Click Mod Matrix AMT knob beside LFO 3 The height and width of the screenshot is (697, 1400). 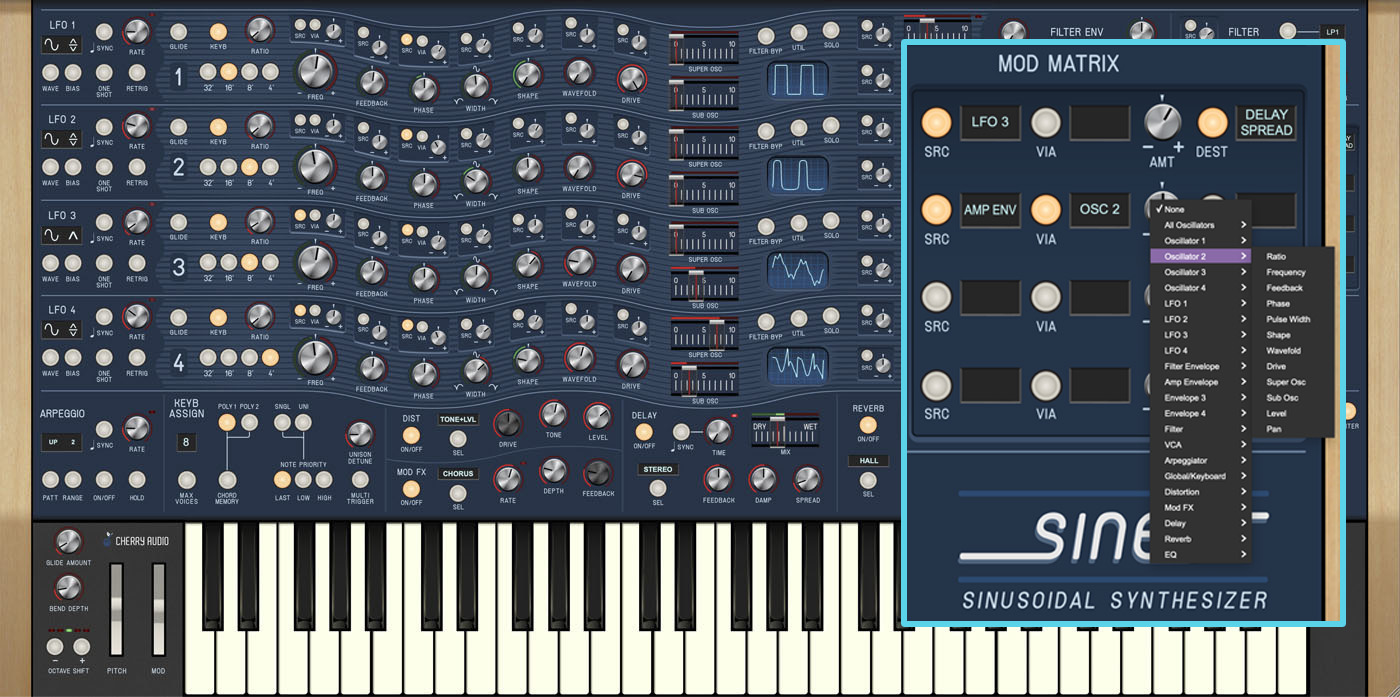(1162, 121)
